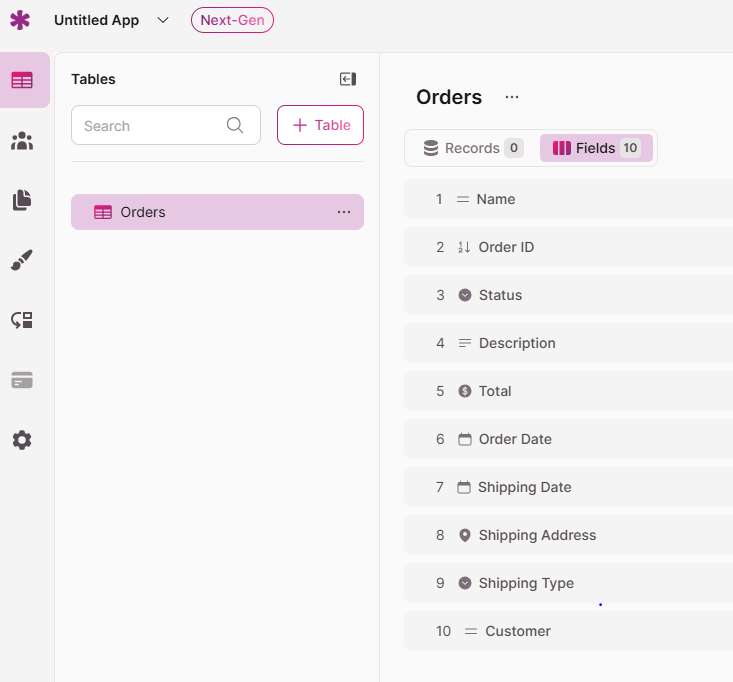
Task: Open the Tables section in sidebar
Action: (x=22, y=80)
